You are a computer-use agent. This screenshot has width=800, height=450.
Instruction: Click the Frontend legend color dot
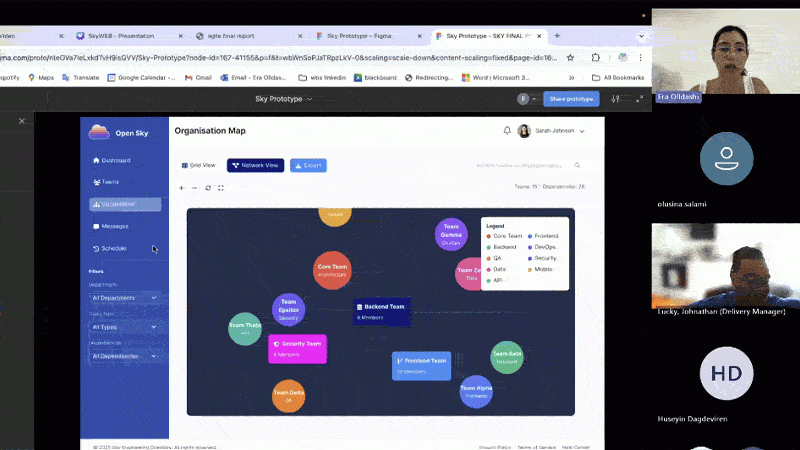tap(530, 236)
